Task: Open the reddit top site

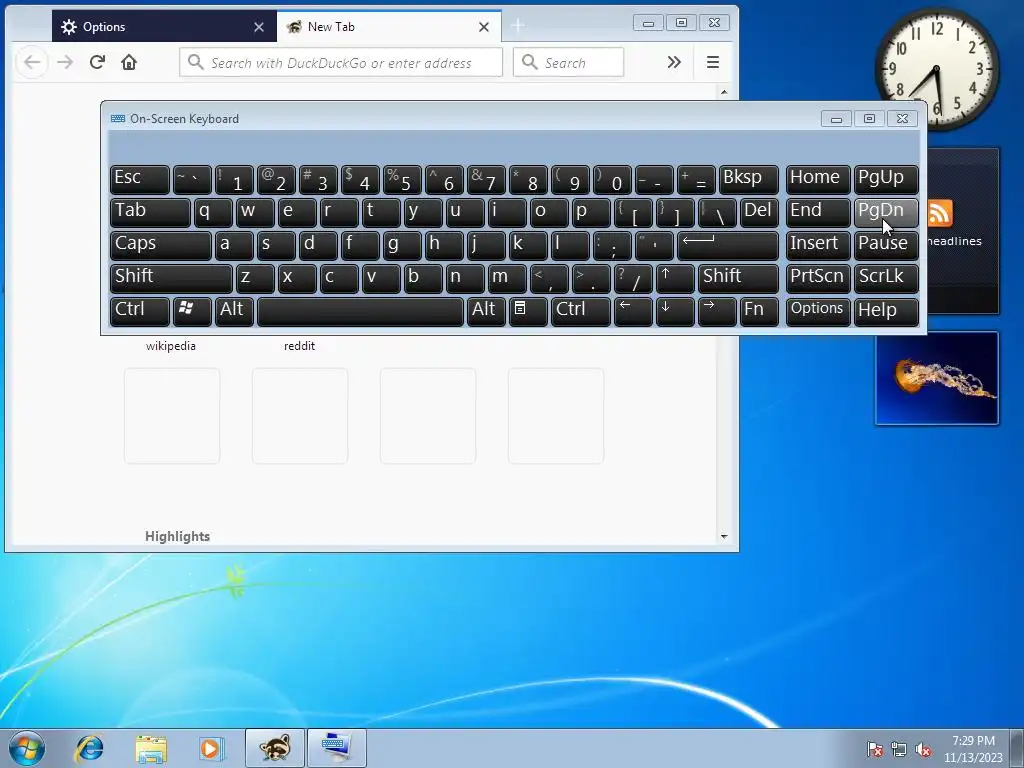Action: (x=299, y=345)
